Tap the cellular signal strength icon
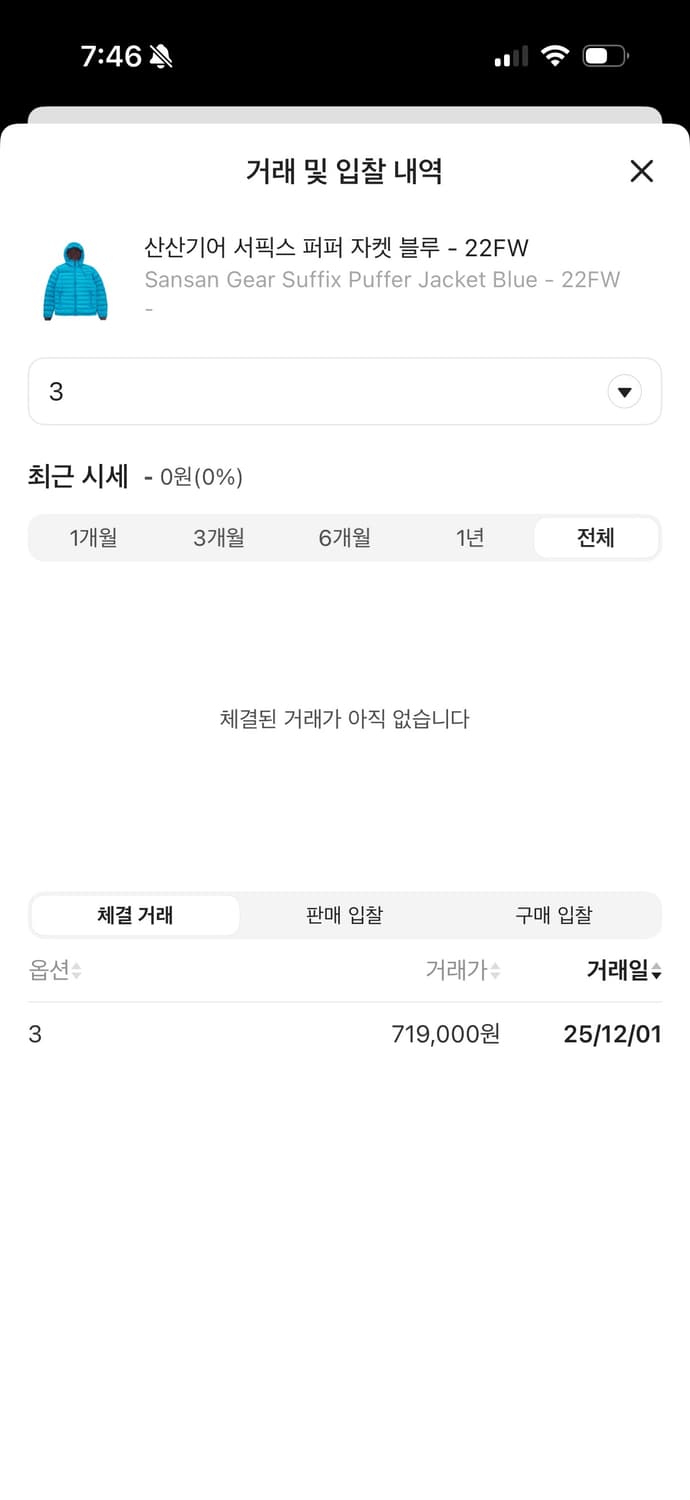The height and width of the screenshot is (1500, 690). 509,57
